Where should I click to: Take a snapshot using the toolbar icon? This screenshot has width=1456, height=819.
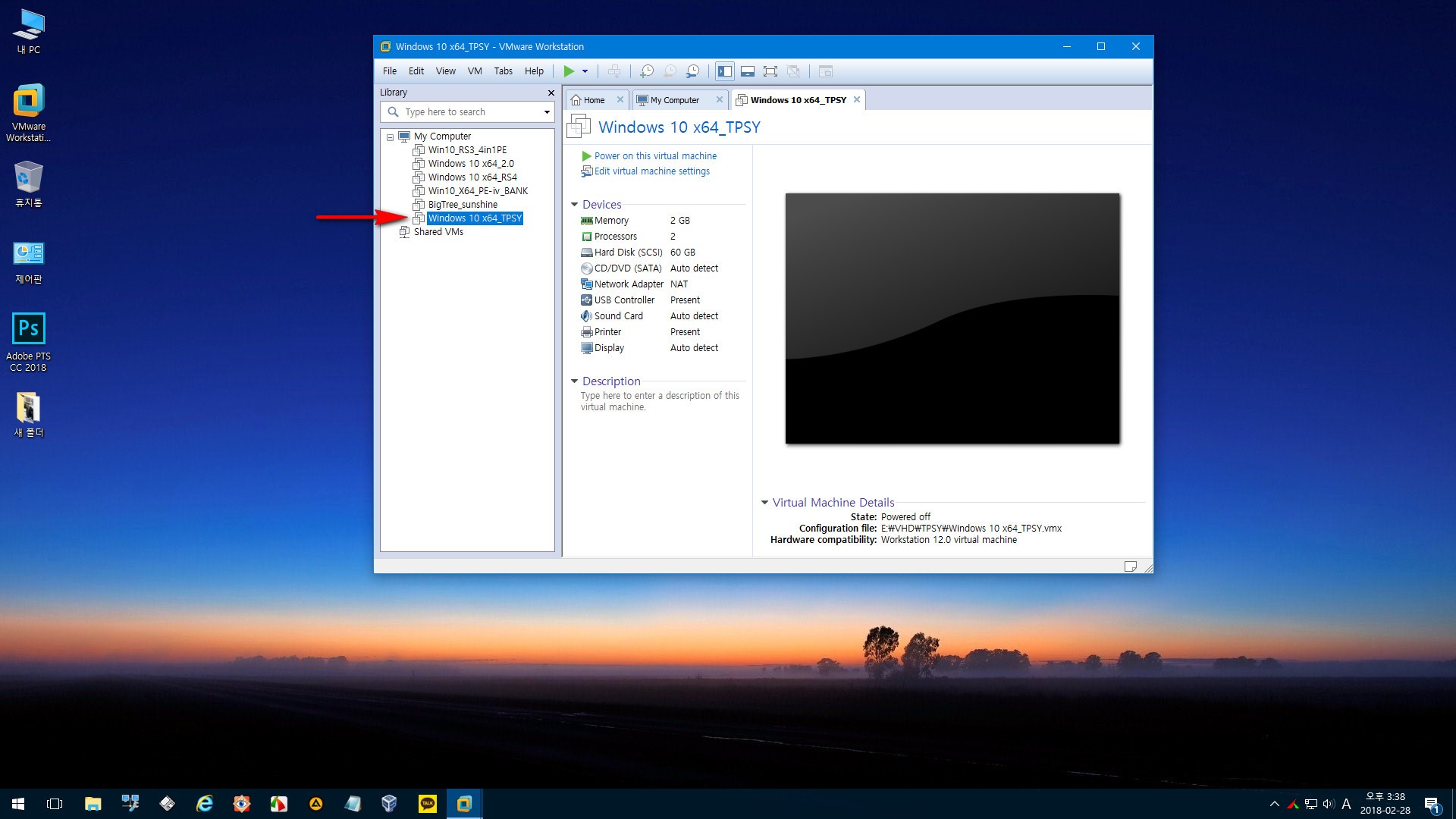647,71
